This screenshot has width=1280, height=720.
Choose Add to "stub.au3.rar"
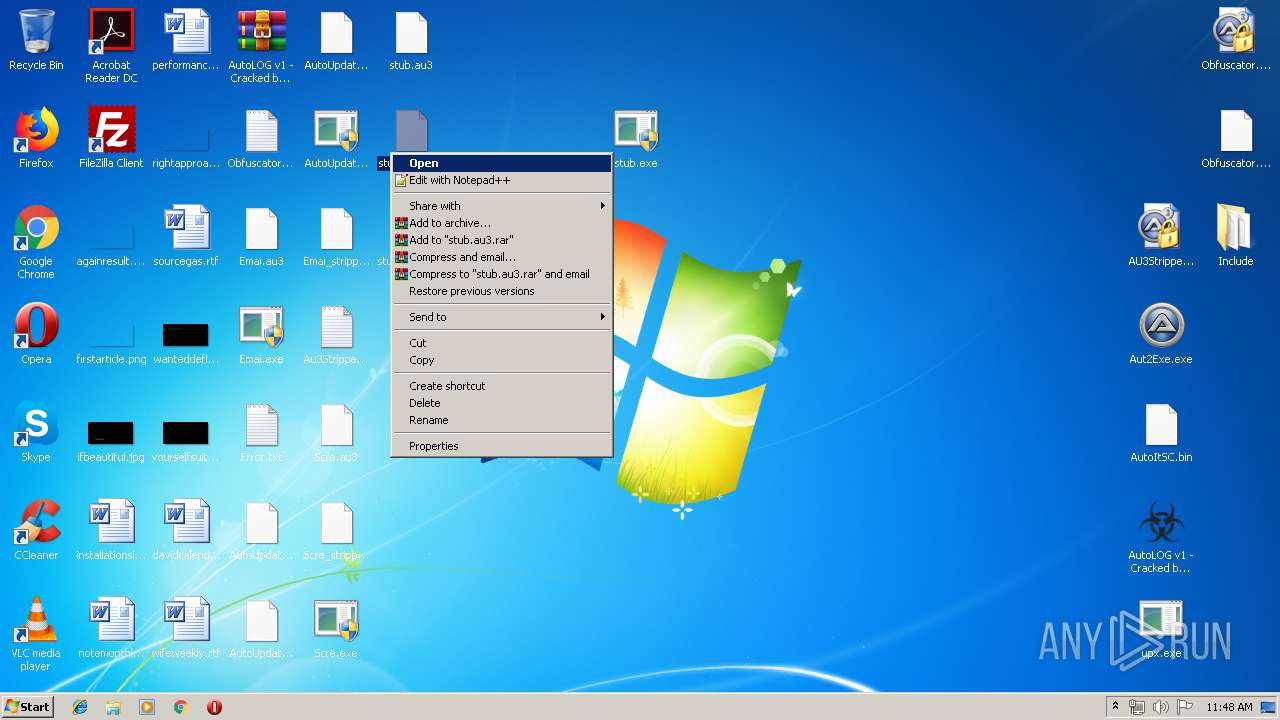(501, 240)
